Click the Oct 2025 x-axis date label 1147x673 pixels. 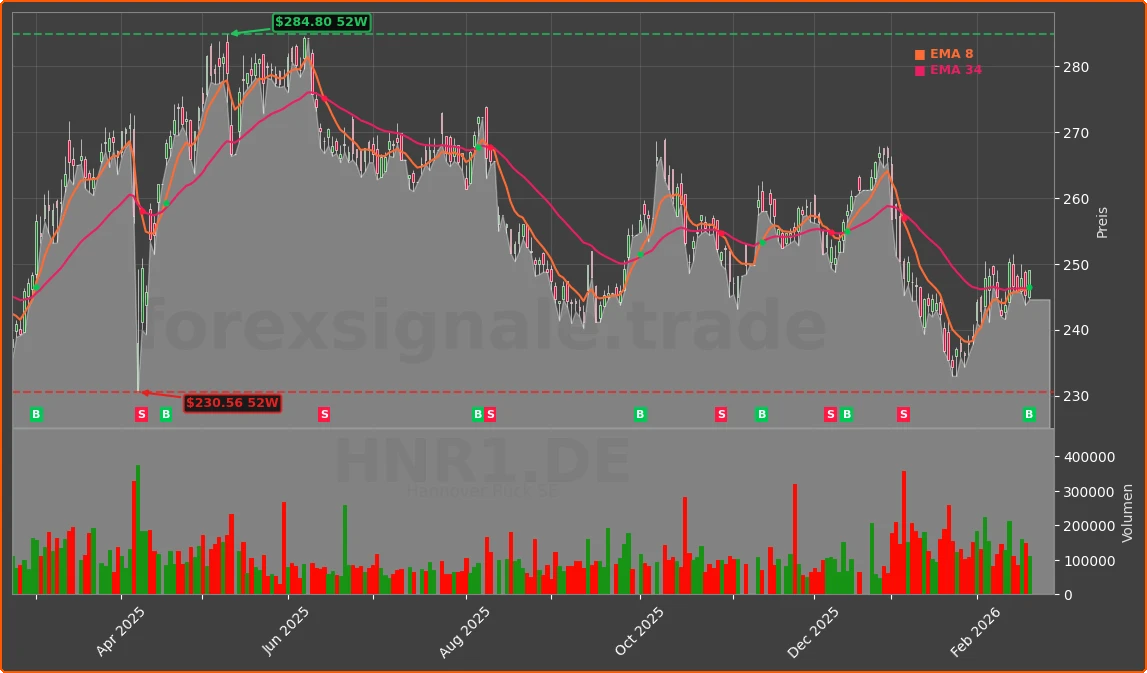[639, 633]
